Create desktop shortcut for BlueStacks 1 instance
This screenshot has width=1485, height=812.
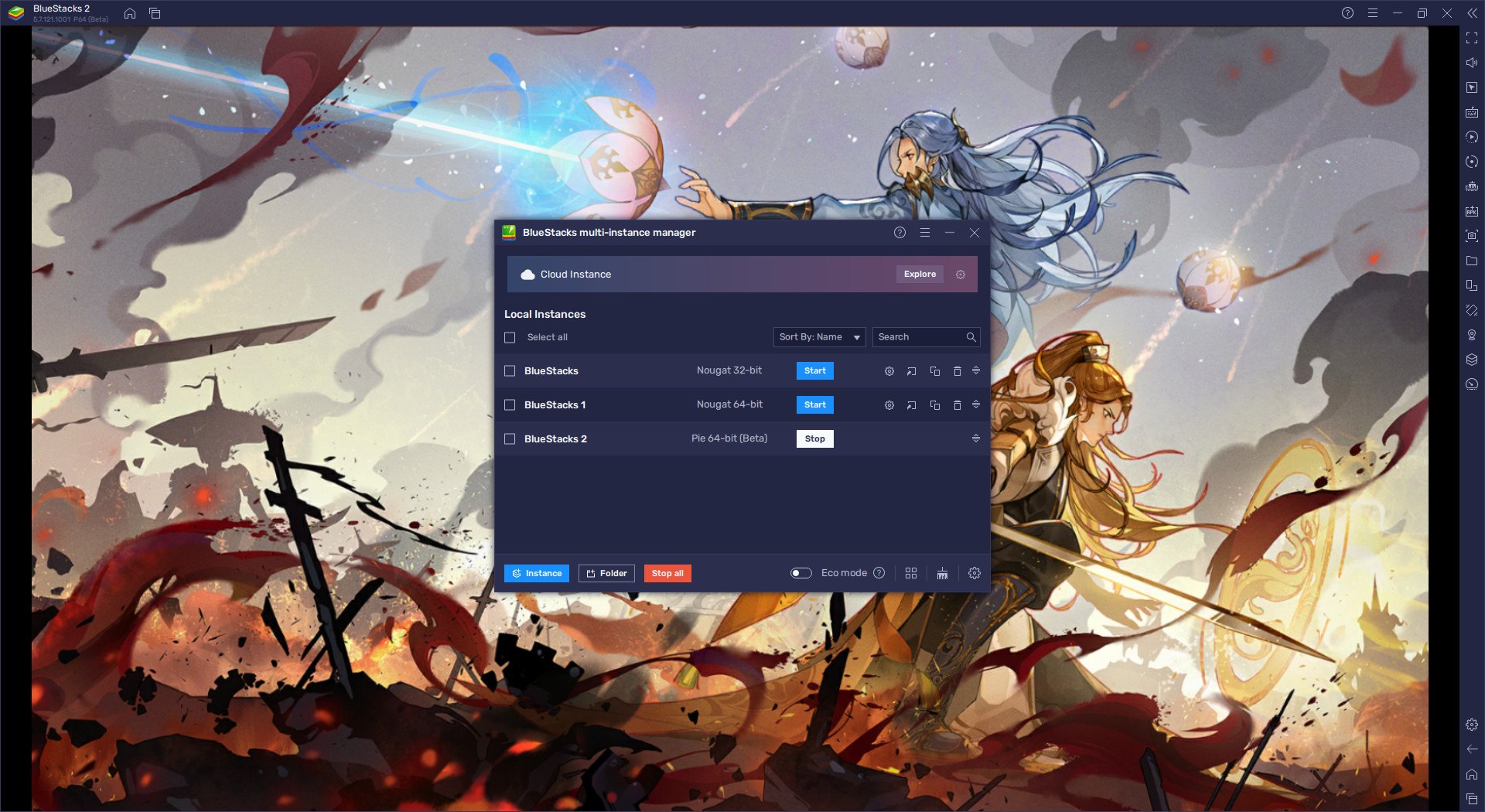(912, 405)
